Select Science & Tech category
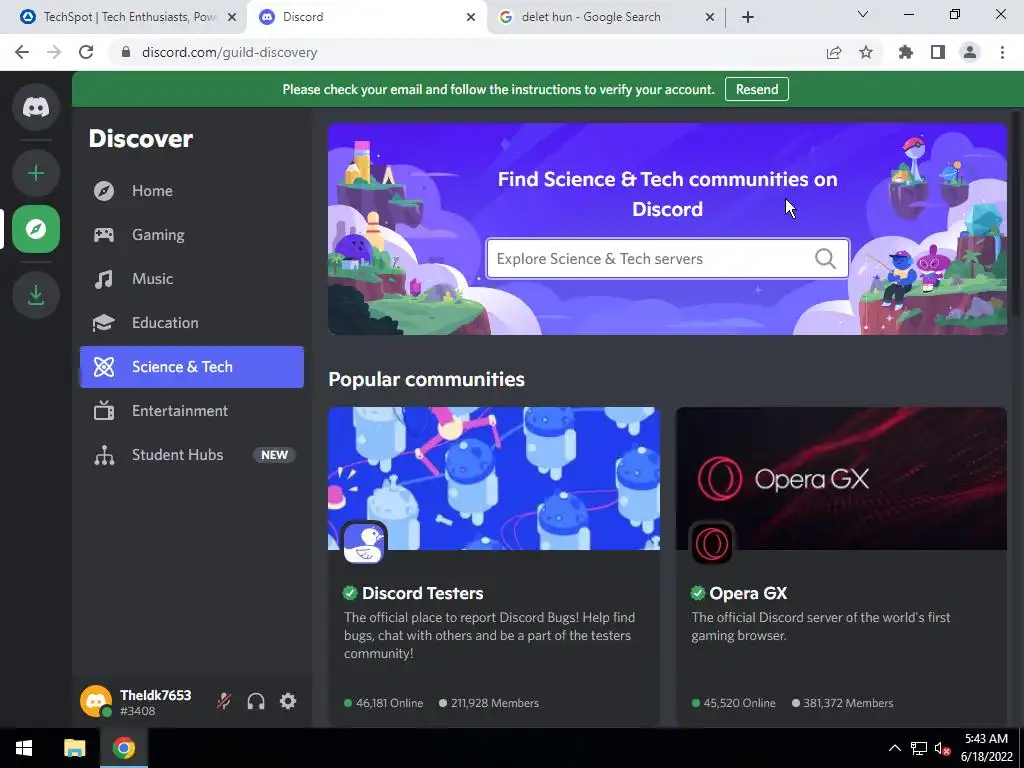The image size is (1024, 768). [x=192, y=367]
